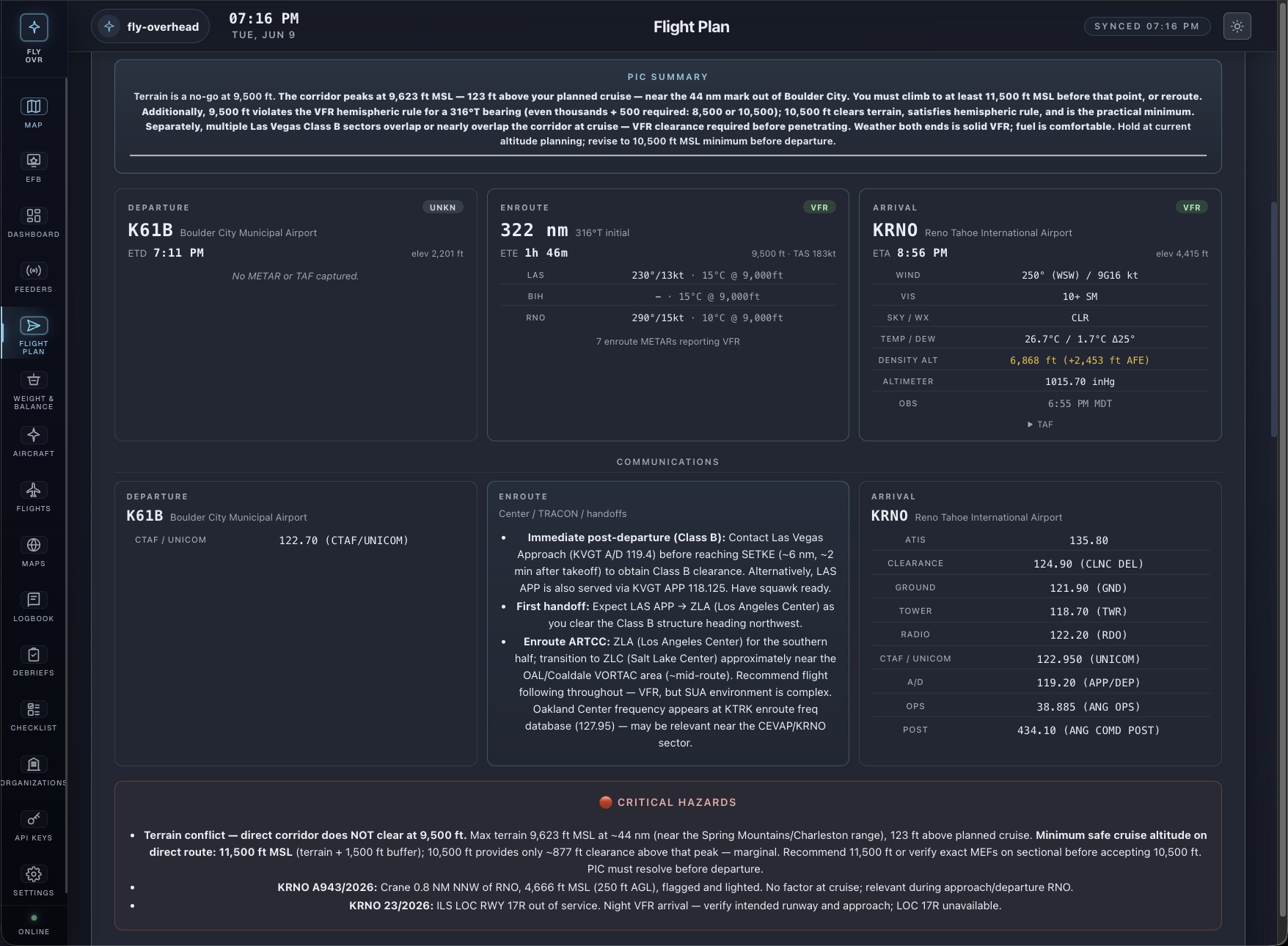Viewport: 1288px width, 946px height.
Task: Click the BIH winds aloft row
Action: point(667,296)
